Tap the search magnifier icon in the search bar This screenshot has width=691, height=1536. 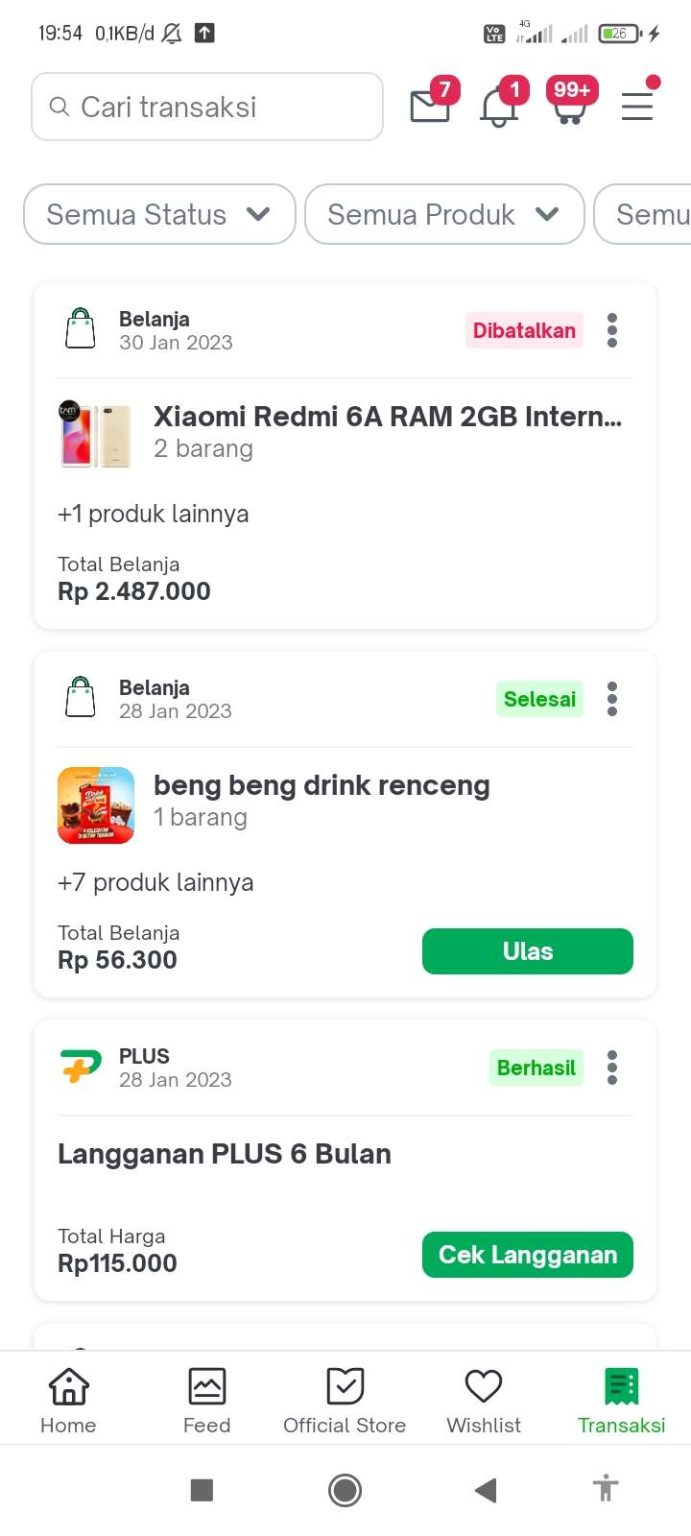click(60, 107)
